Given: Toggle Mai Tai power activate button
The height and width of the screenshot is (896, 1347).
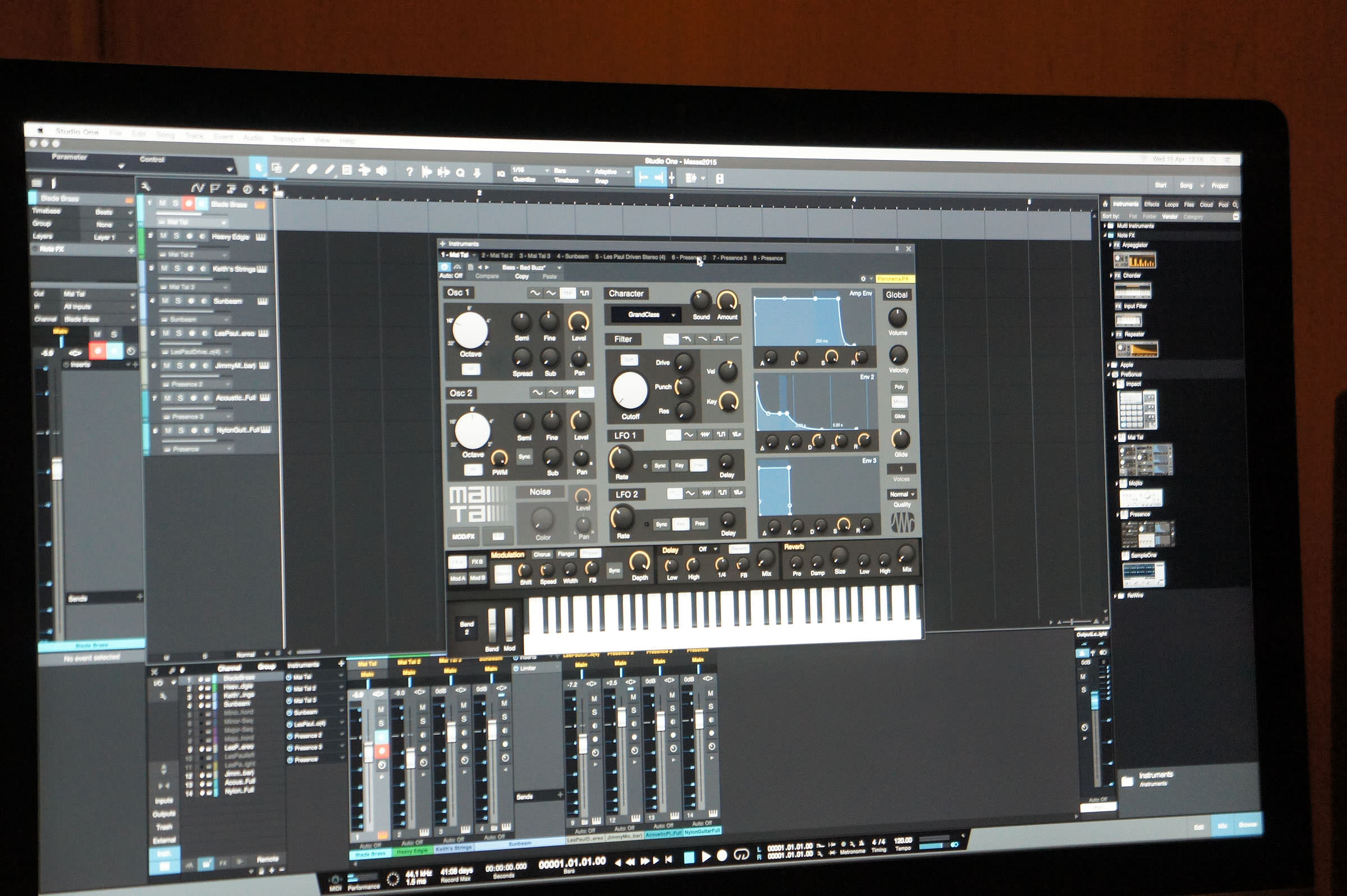Looking at the screenshot, I should [x=444, y=267].
